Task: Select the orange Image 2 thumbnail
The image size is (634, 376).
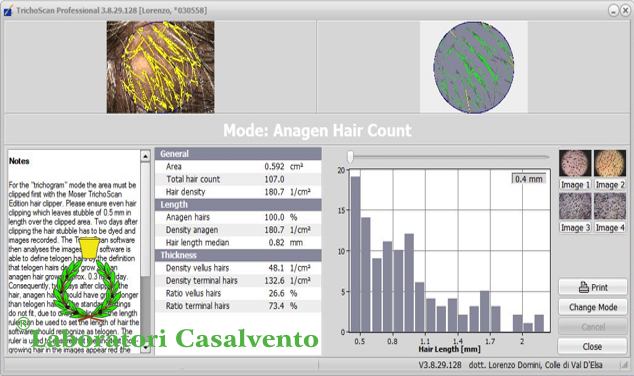Action: pos(610,163)
